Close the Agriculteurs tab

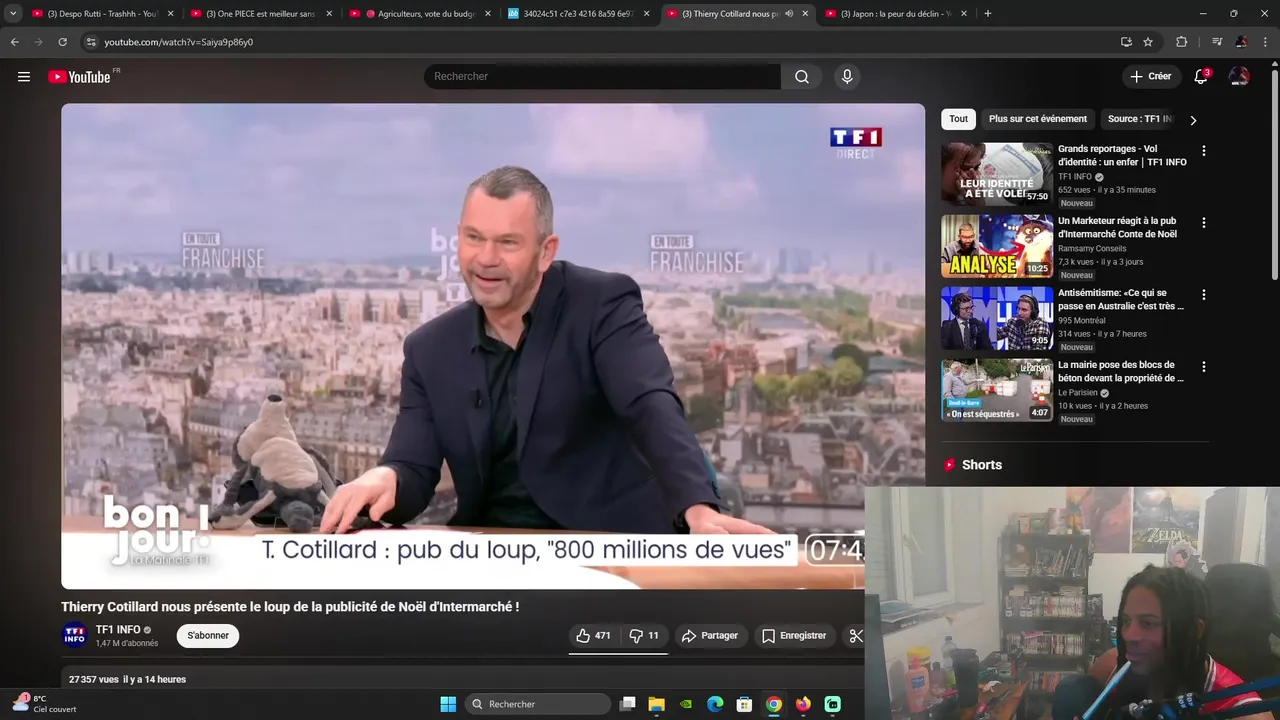(x=488, y=14)
